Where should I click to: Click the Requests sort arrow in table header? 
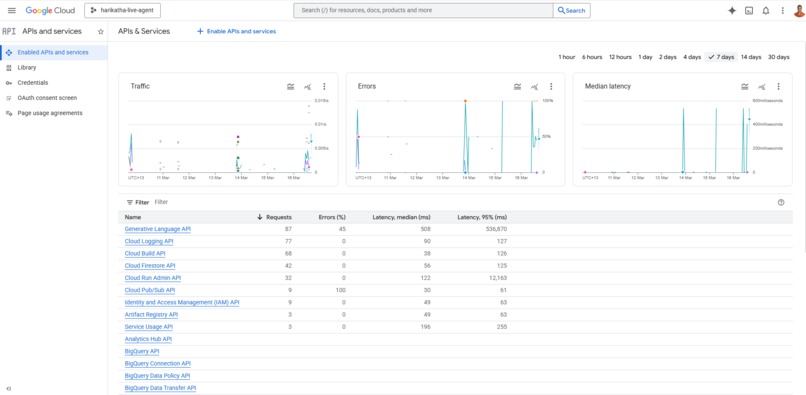pos(260,217)
